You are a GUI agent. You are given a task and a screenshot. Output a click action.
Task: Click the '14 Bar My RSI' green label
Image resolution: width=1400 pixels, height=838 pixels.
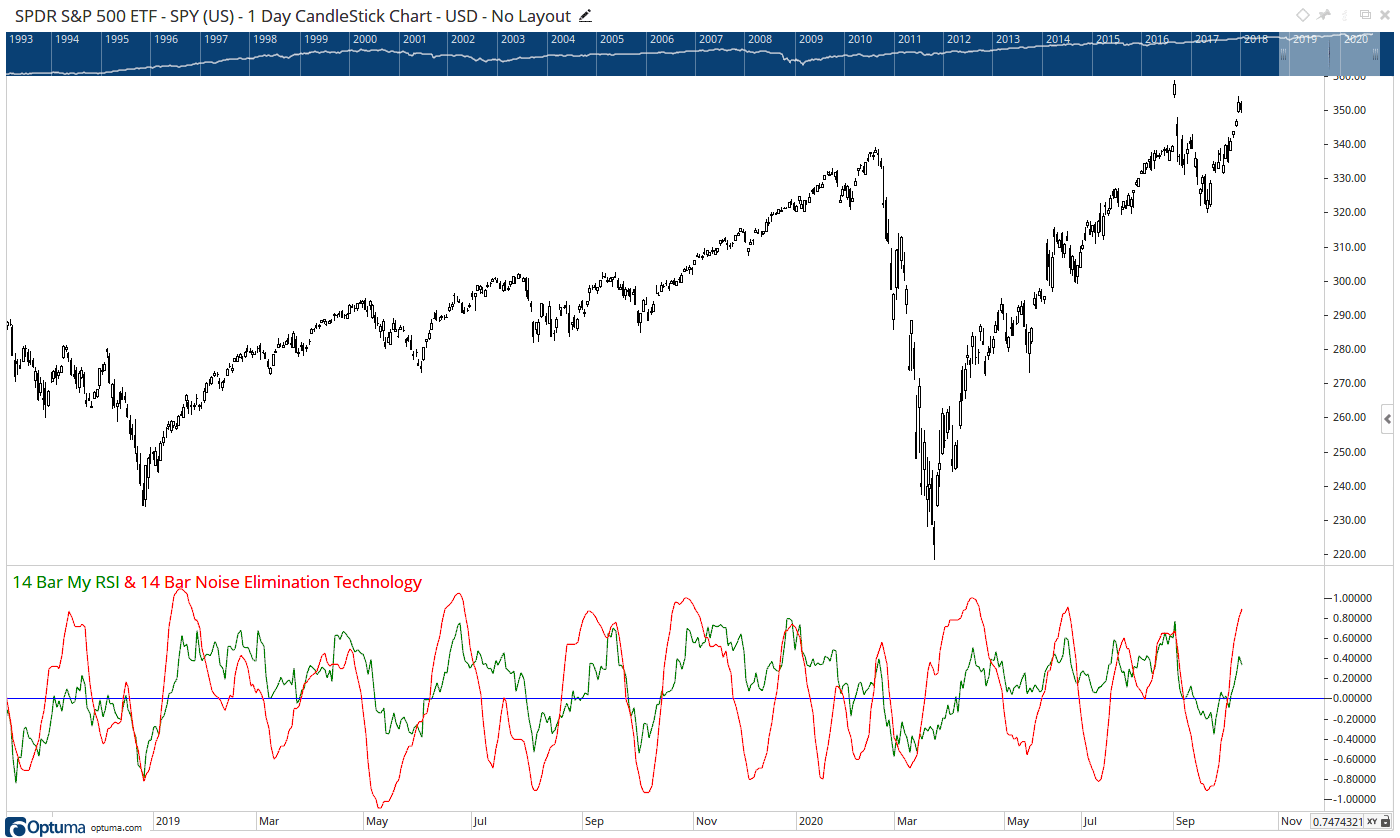65,582
